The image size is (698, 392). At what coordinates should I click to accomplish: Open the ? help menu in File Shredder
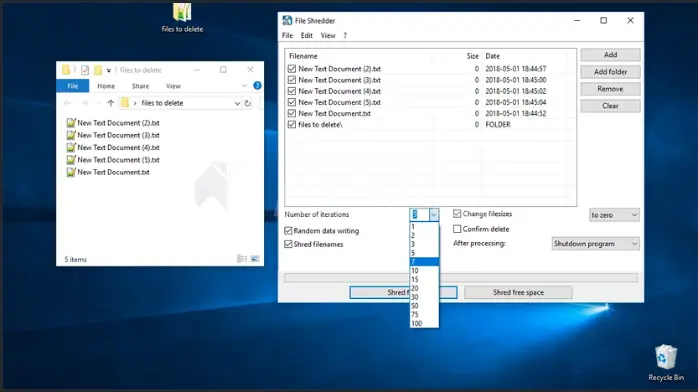(345, 36)
